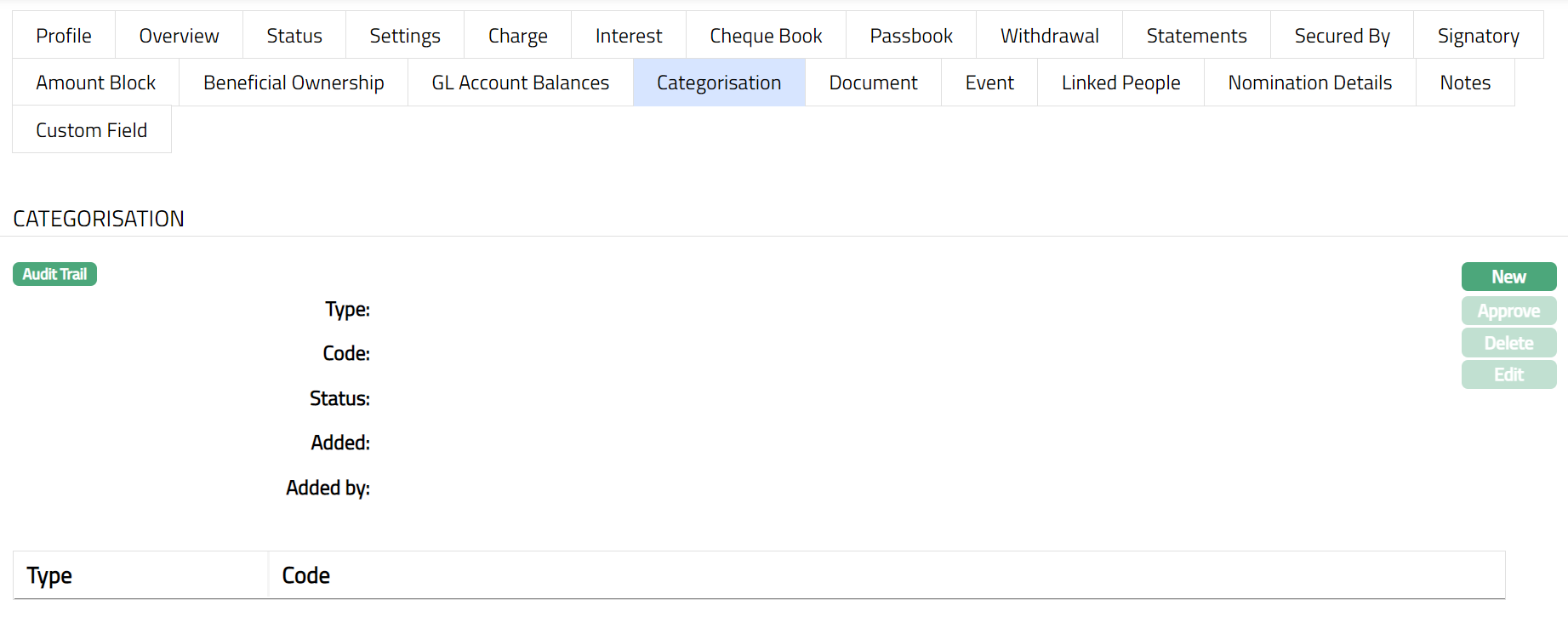The height and width of the screenshot is (617, 1568).
Task: Go to the Settings tab
Action: [x=405, y=36]
